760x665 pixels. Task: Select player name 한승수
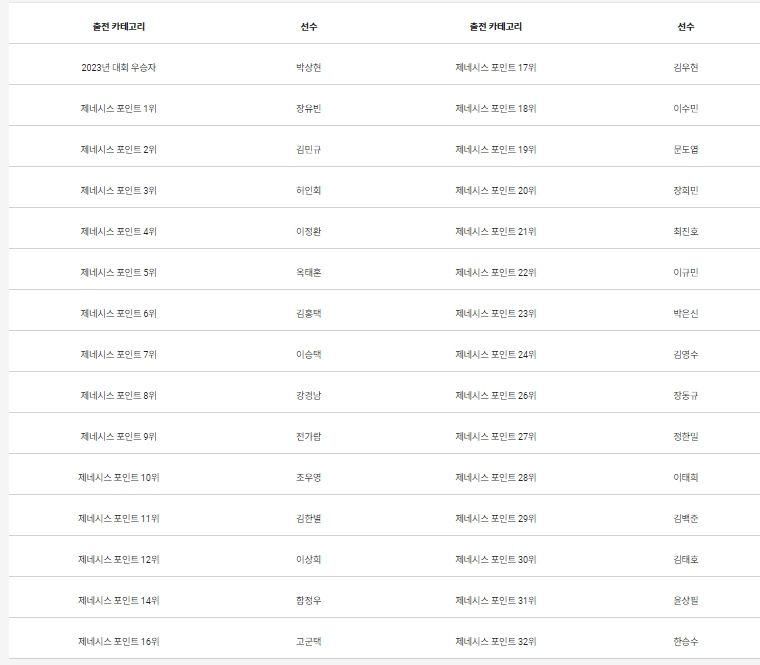pos(686,641)
